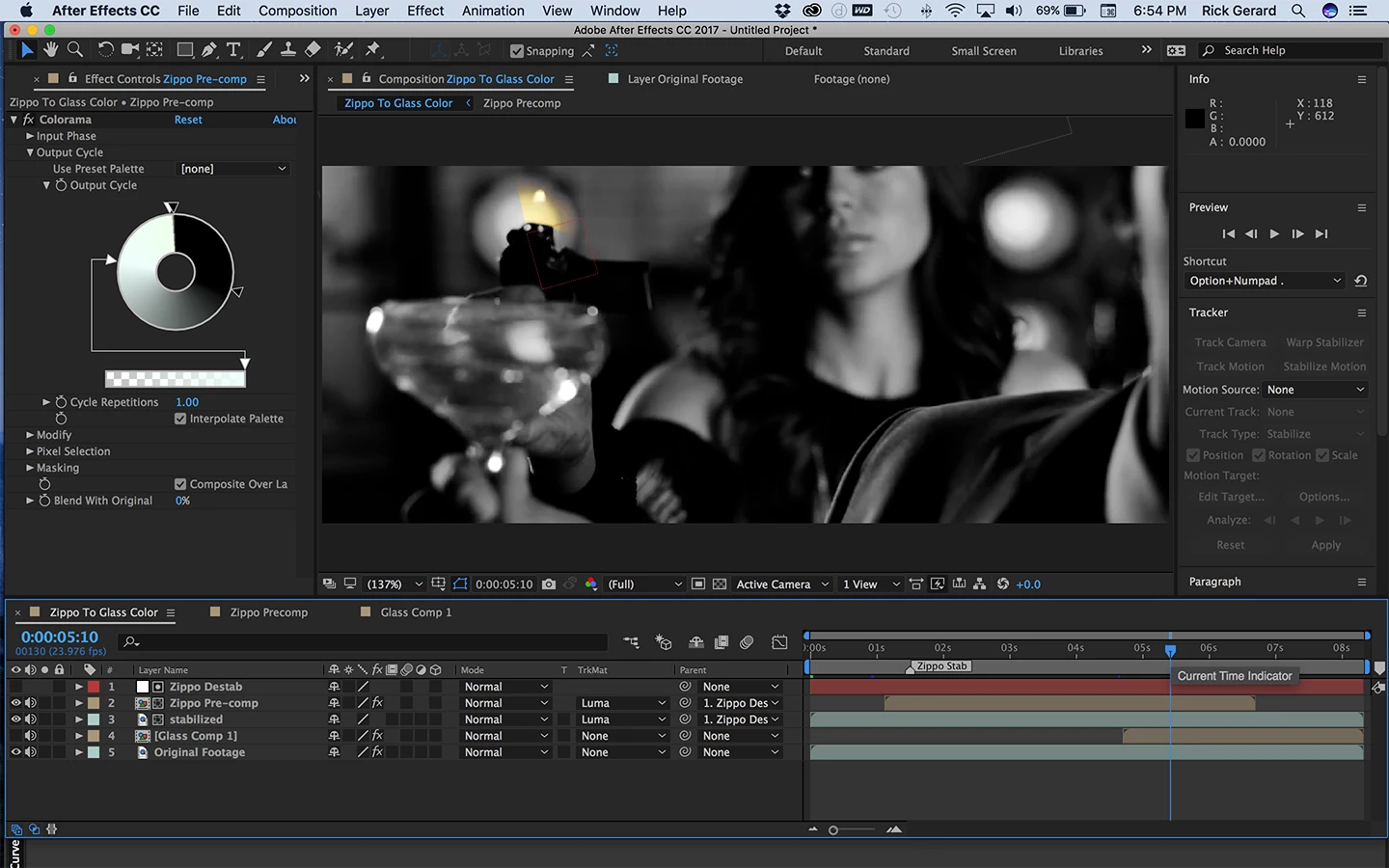Open the Graph Editor in timeline
This screenshot has width=1389, height=868.
[x=779, y=642]
